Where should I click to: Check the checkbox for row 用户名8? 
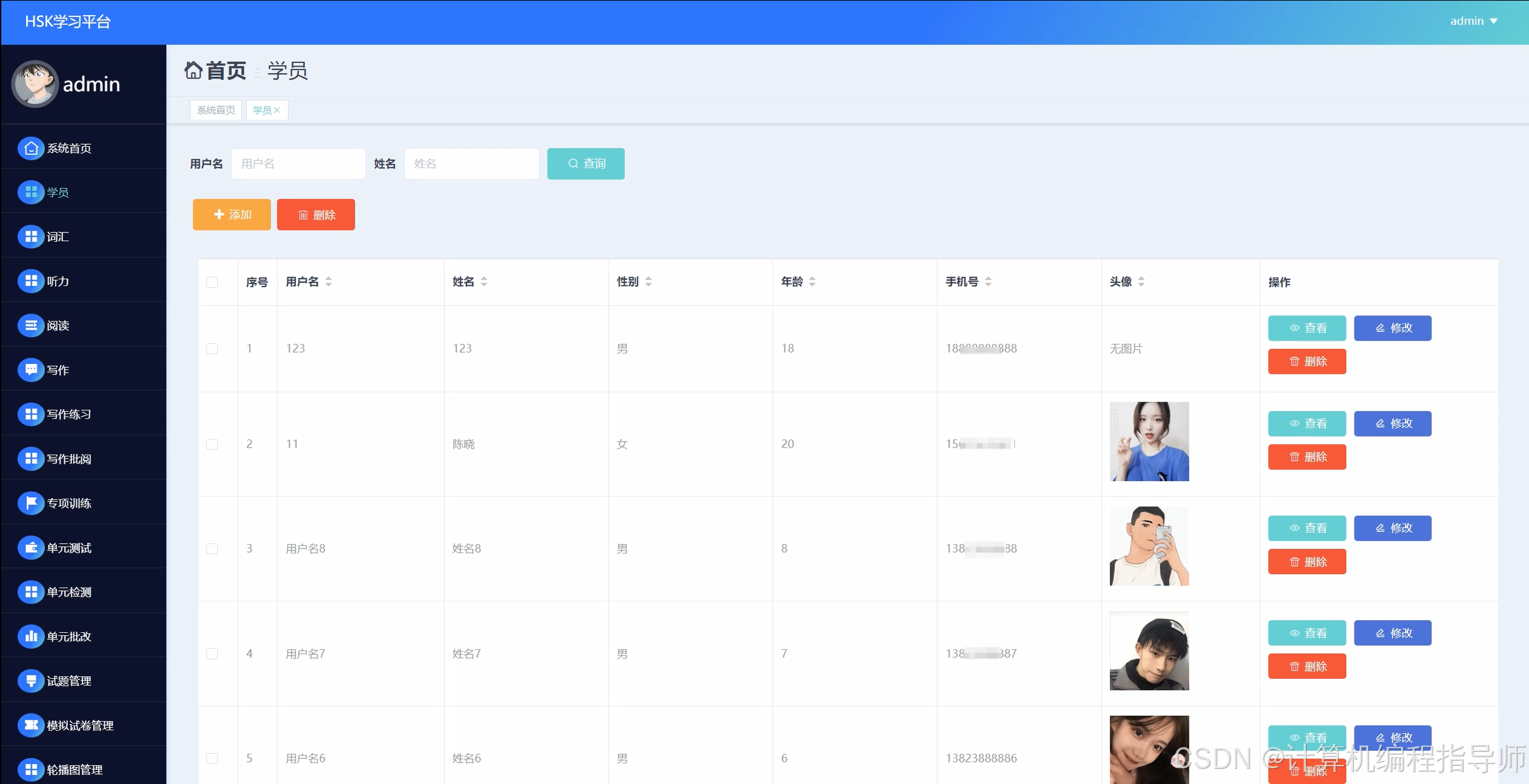click(x=212, y=549)
